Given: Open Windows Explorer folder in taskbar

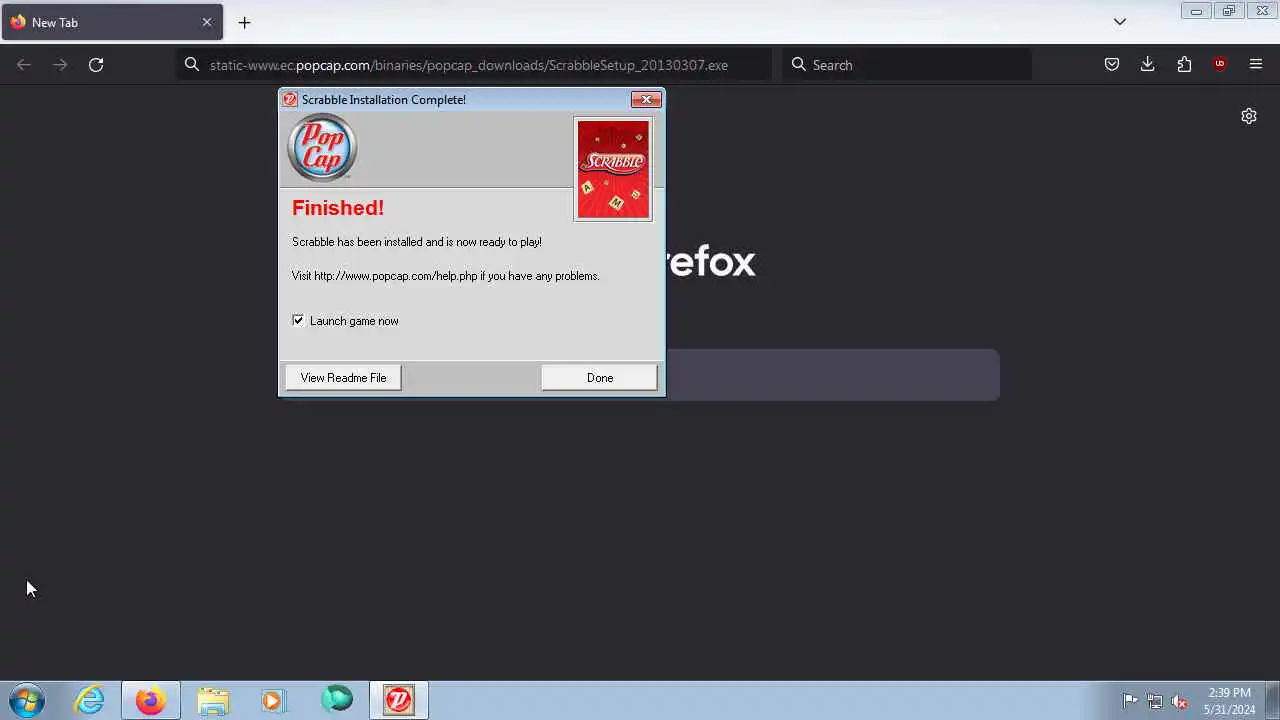Looking at the screenshot, I should [x=213, y=701].
